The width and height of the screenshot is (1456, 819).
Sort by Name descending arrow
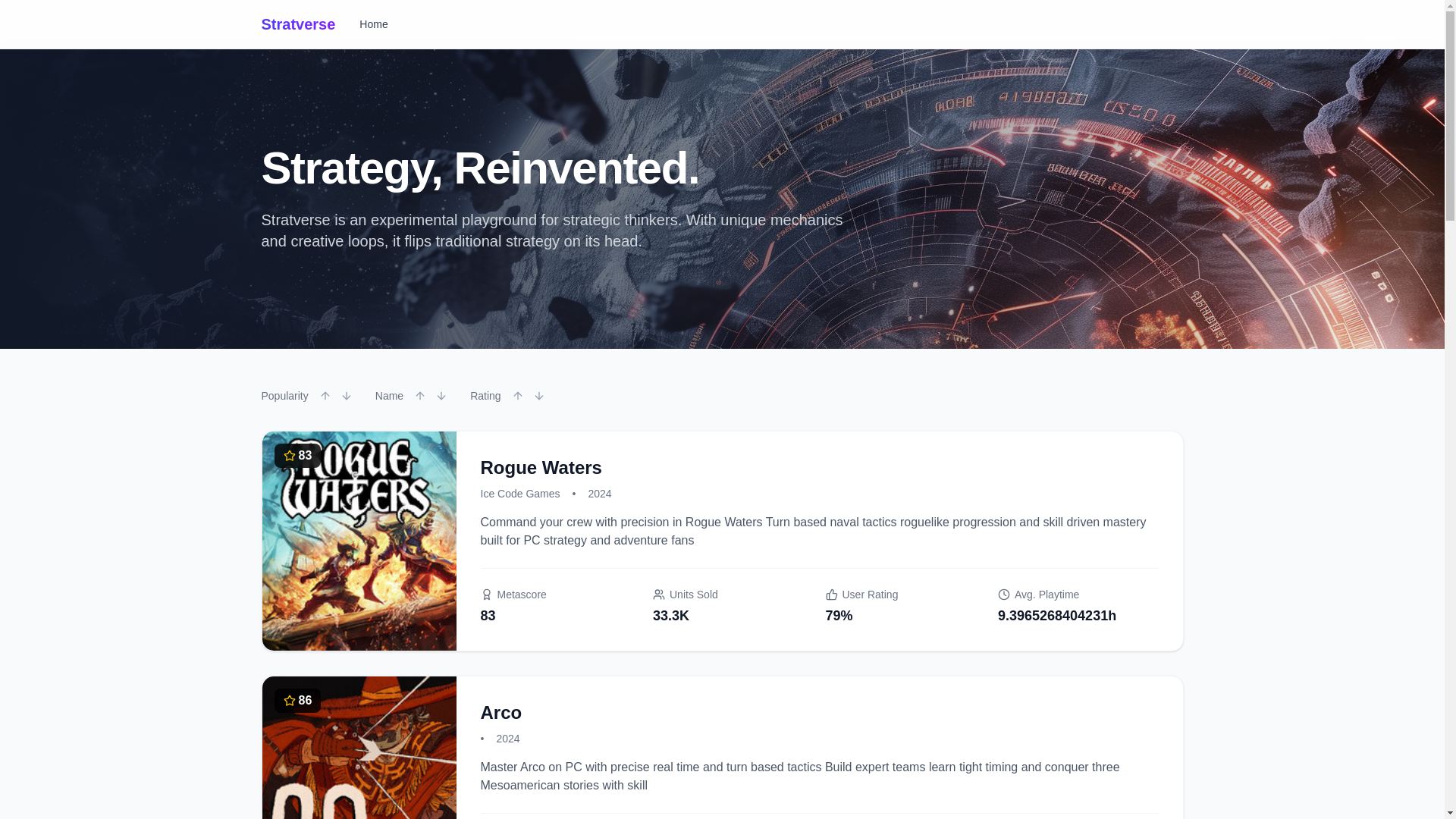pos(441,396)
